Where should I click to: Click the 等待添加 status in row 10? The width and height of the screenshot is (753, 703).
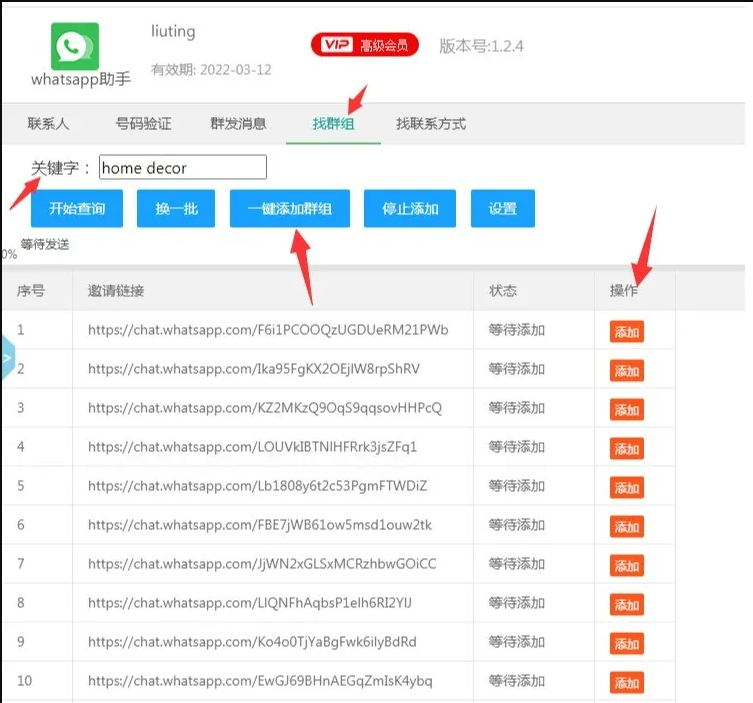(516, 680)
